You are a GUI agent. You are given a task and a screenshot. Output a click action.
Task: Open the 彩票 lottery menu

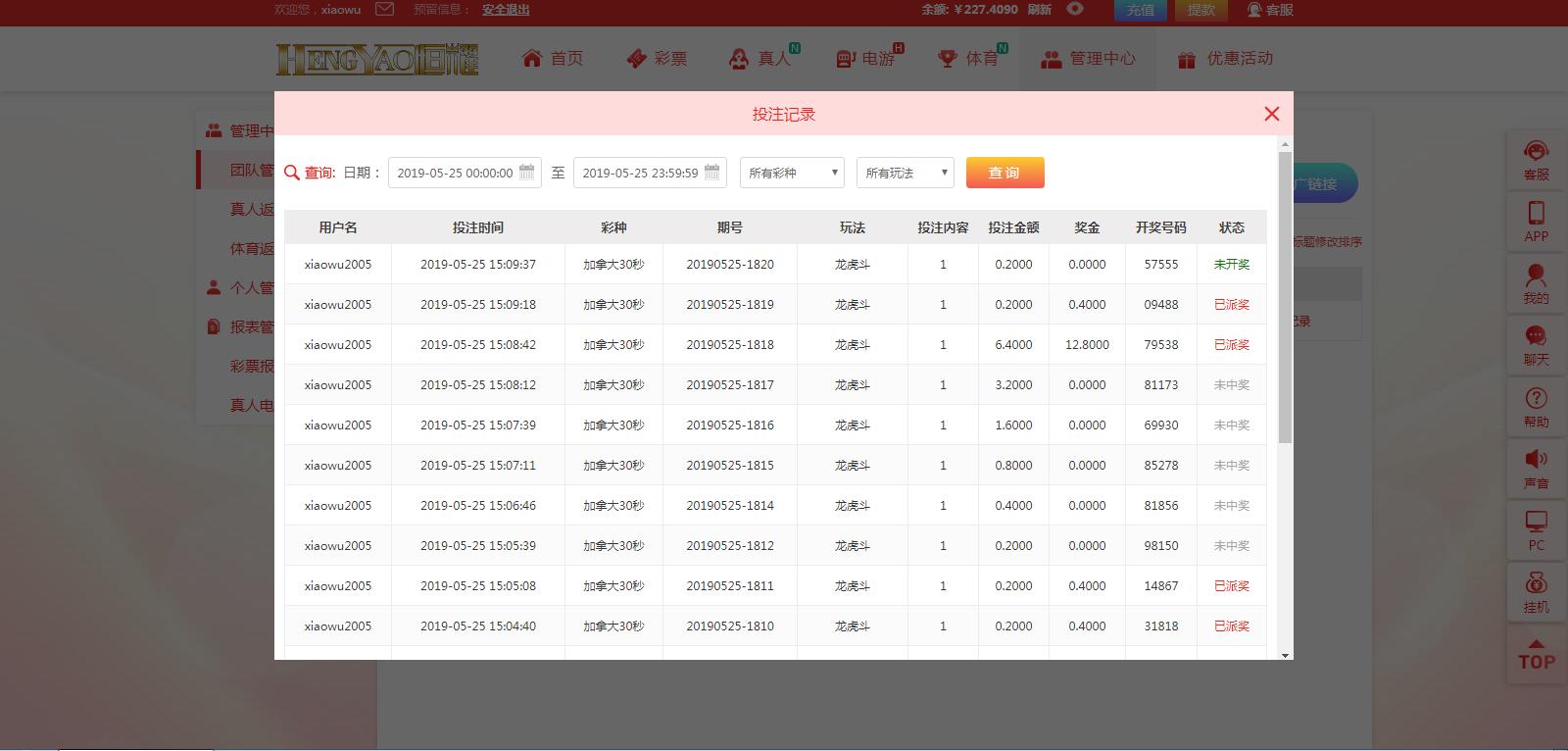[657, 59]
